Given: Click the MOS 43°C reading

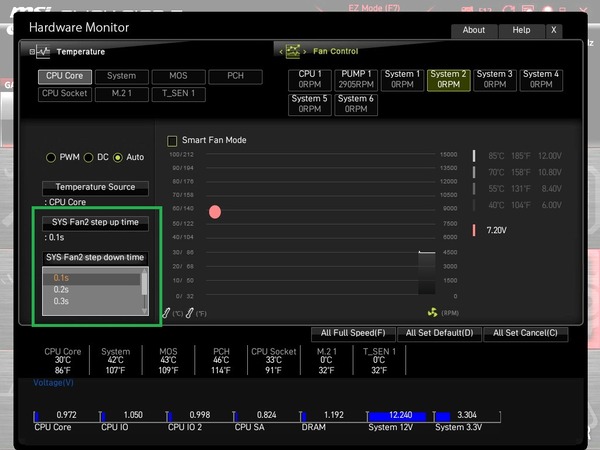Looking at the screenshot, I should pos(168,361).
